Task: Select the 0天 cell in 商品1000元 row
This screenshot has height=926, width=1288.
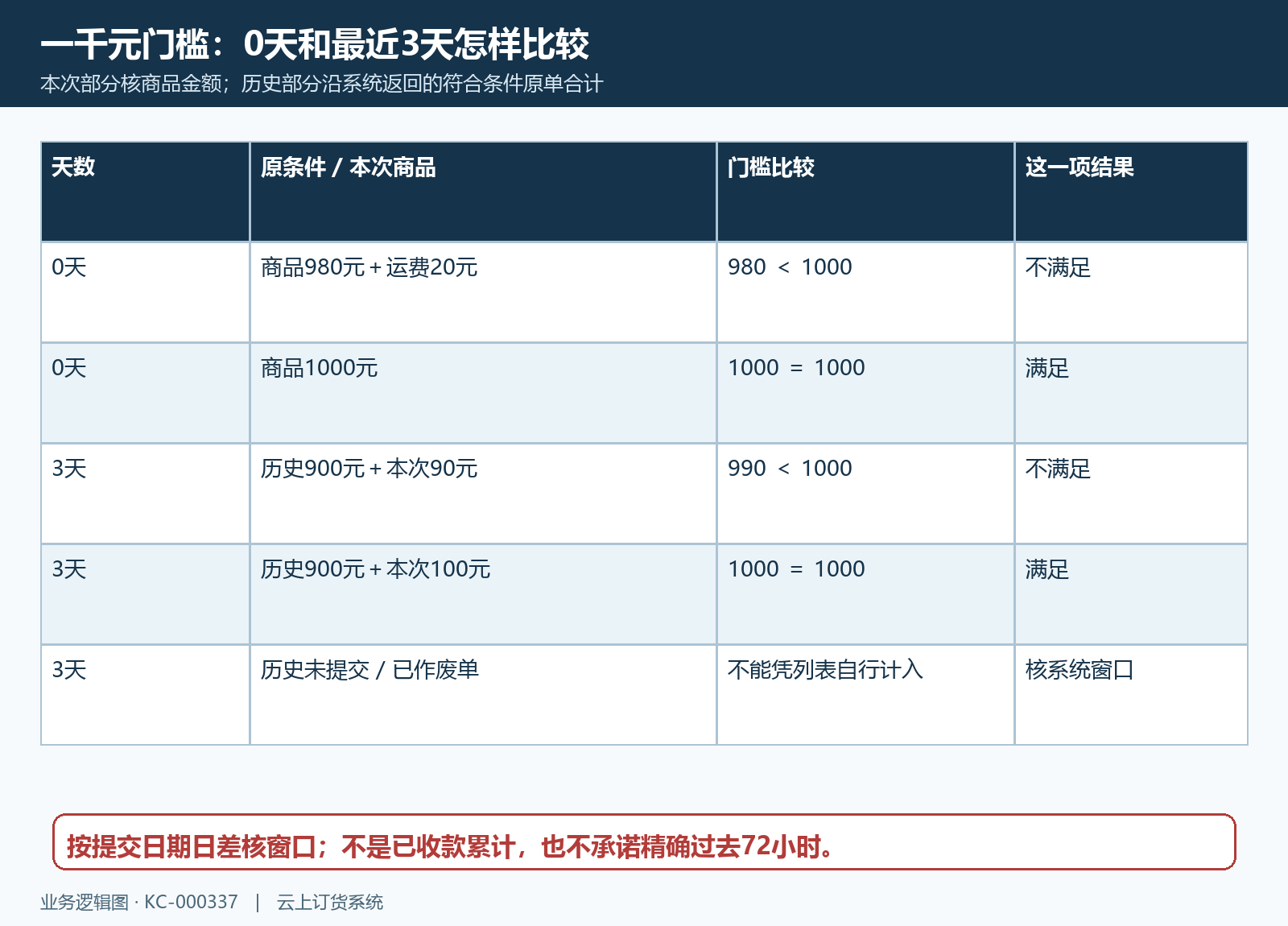Action: coord(146,393)
